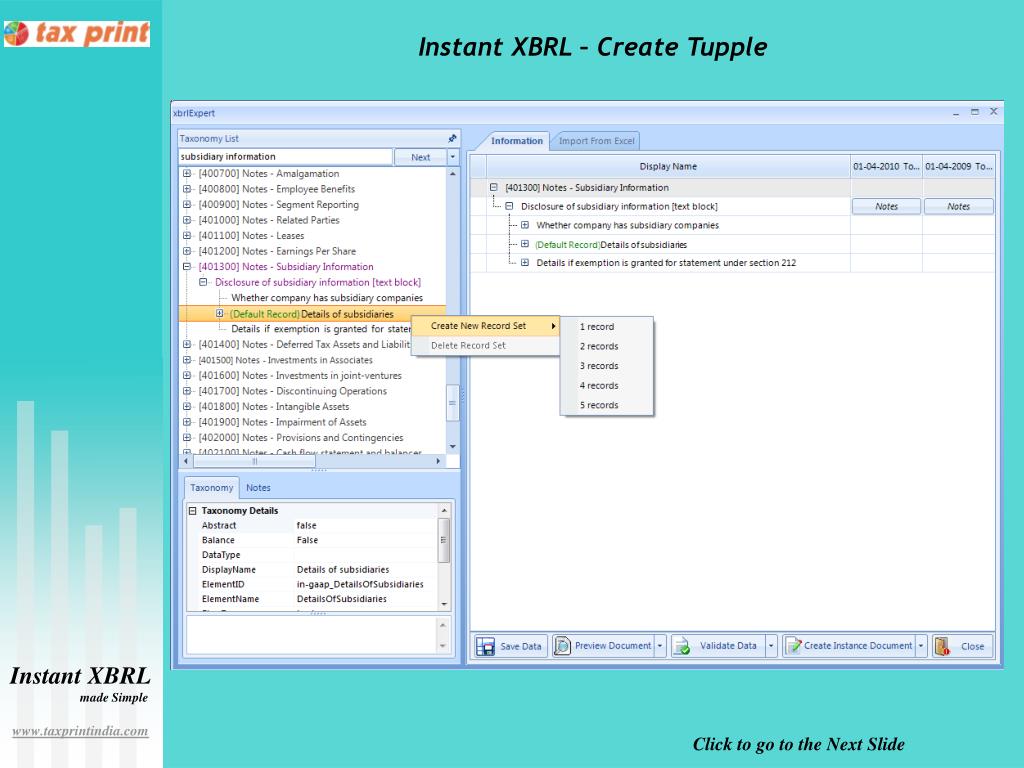Collapse [401300] Notes - Subsidiary Information in grid
The width and height of the screenshot is (1024, 768).
[x=494, y=187]
